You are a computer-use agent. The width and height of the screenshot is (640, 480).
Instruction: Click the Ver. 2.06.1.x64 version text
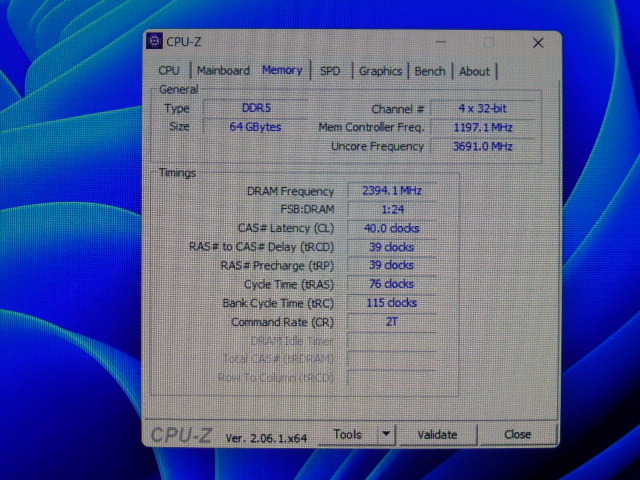click(266, 438)
